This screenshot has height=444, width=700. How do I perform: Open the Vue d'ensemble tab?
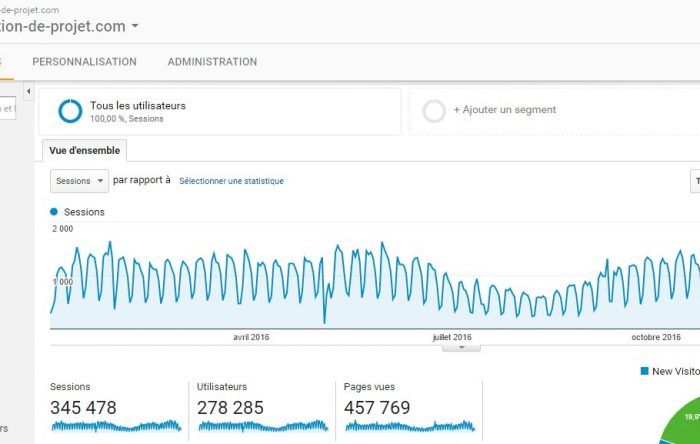point(84,150)
